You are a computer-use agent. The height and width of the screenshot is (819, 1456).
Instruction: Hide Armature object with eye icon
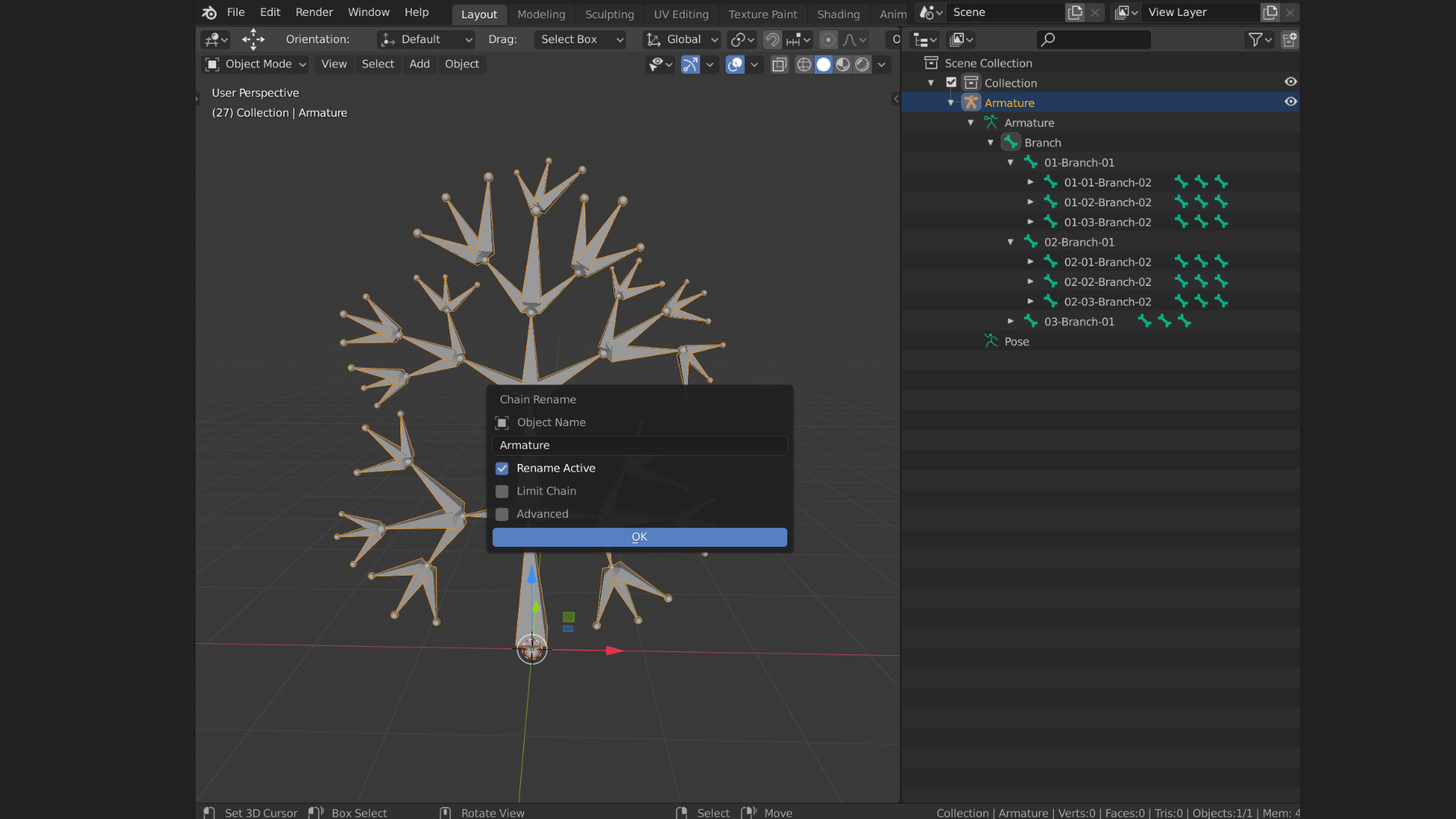[x=1291, y=102]
